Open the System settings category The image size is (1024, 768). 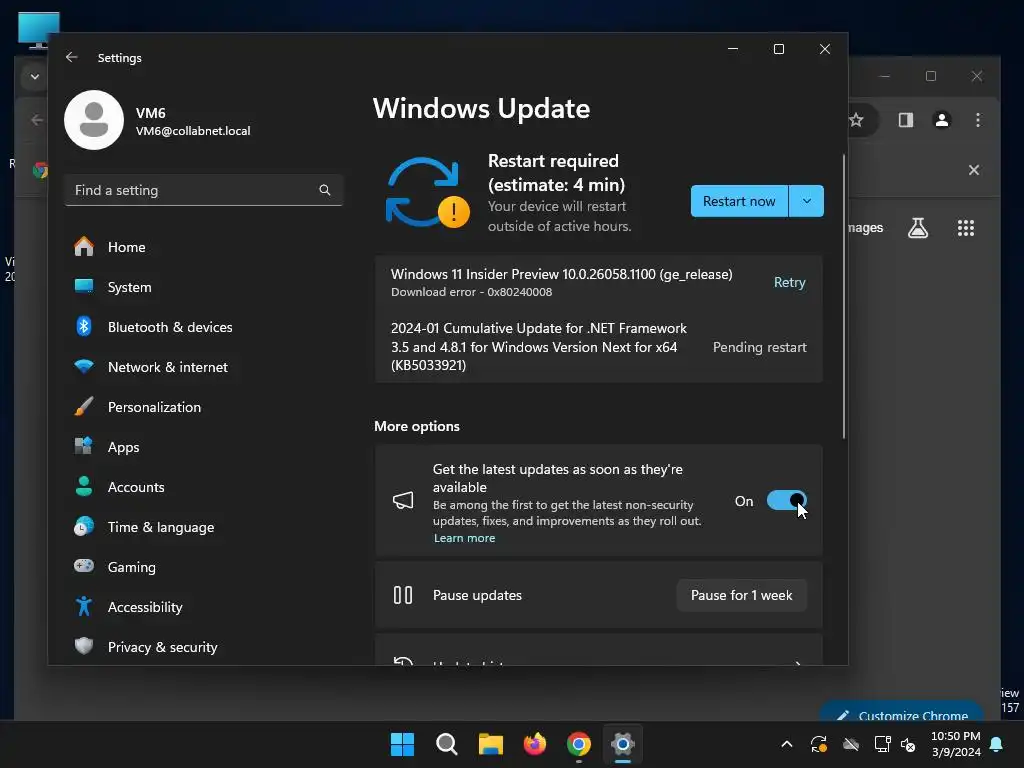[x=204, y=287]
